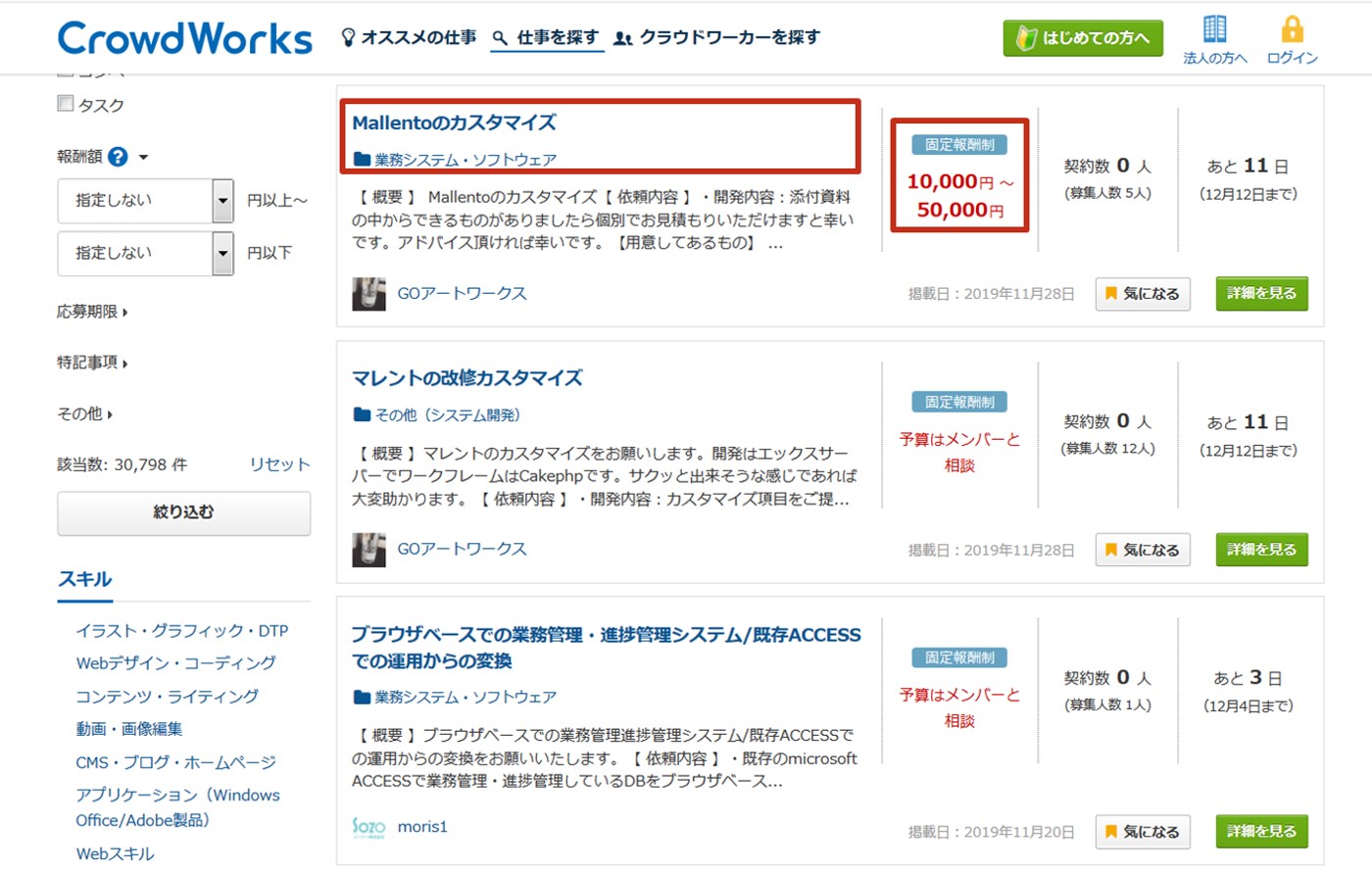Click the blue help icon next to 報酬額
Viewport: 1372px width, 873px height.
pyautogui.click(x=118, y=157)
